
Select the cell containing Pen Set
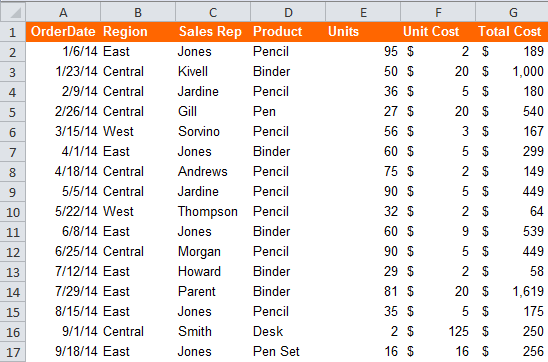[288, 352]
